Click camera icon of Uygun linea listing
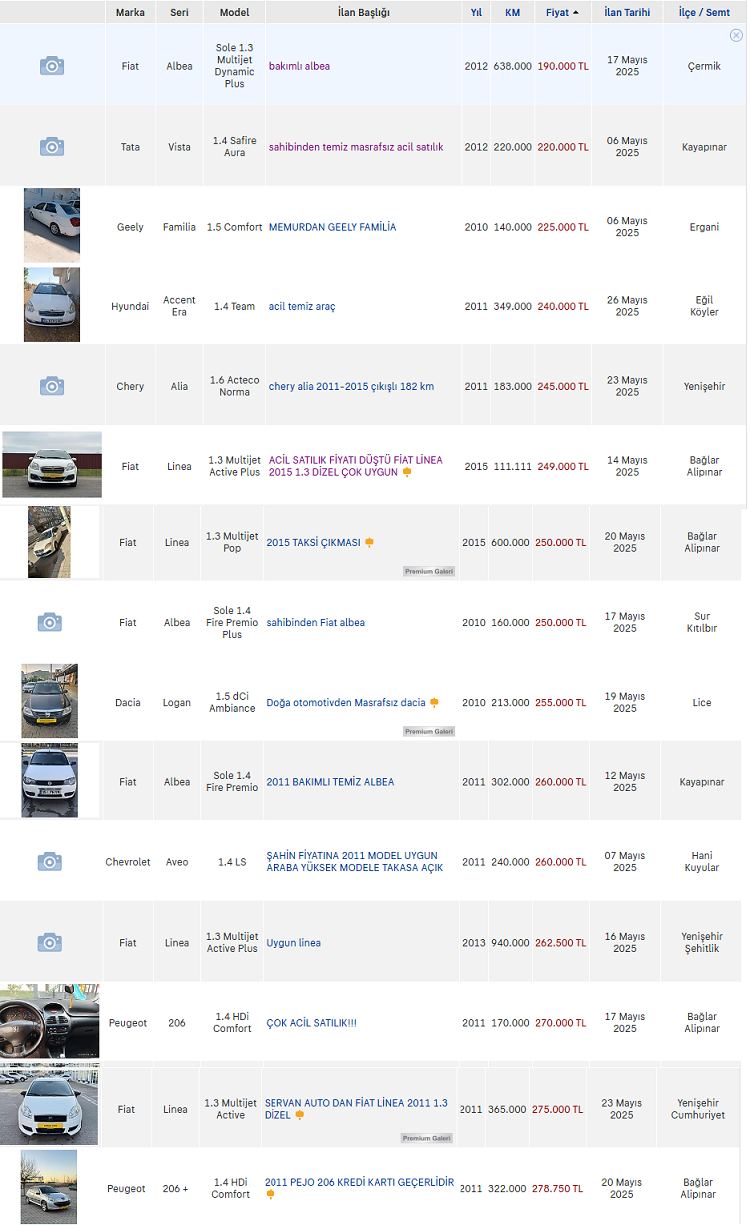Screen dimensions: 750x1225 (50, 942)
